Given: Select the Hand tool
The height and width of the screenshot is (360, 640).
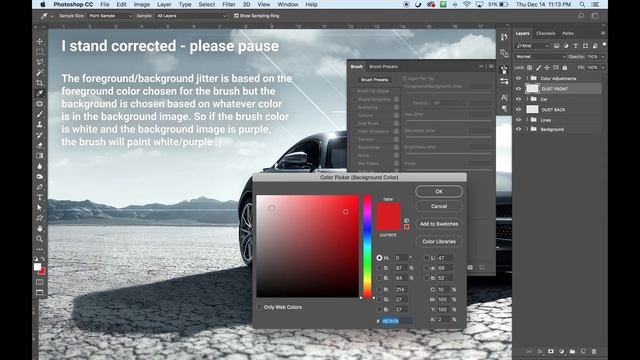Looking at the screenshot, I should click(40, 228).
